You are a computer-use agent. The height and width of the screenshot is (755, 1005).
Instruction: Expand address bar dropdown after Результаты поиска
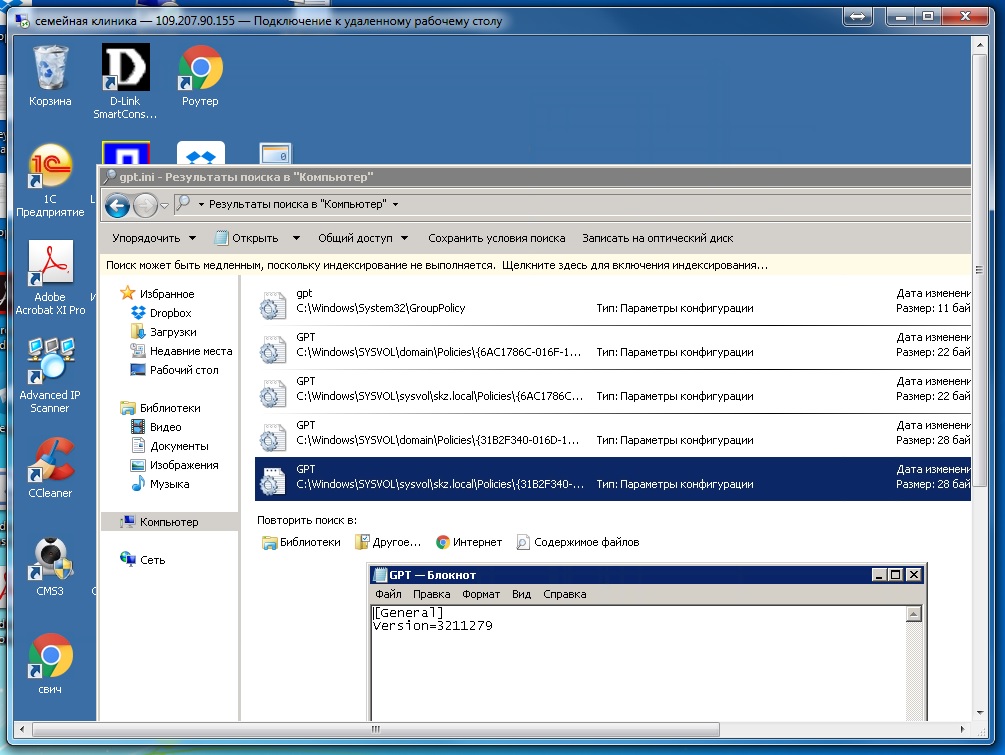click(395, 204)
